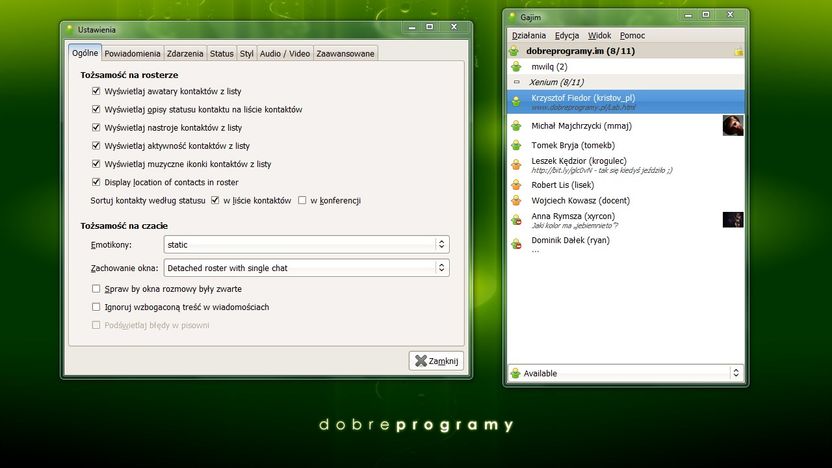Enable sorting w konferencji checkbox
Screen dimensions: 832x468
coord(302,200)
